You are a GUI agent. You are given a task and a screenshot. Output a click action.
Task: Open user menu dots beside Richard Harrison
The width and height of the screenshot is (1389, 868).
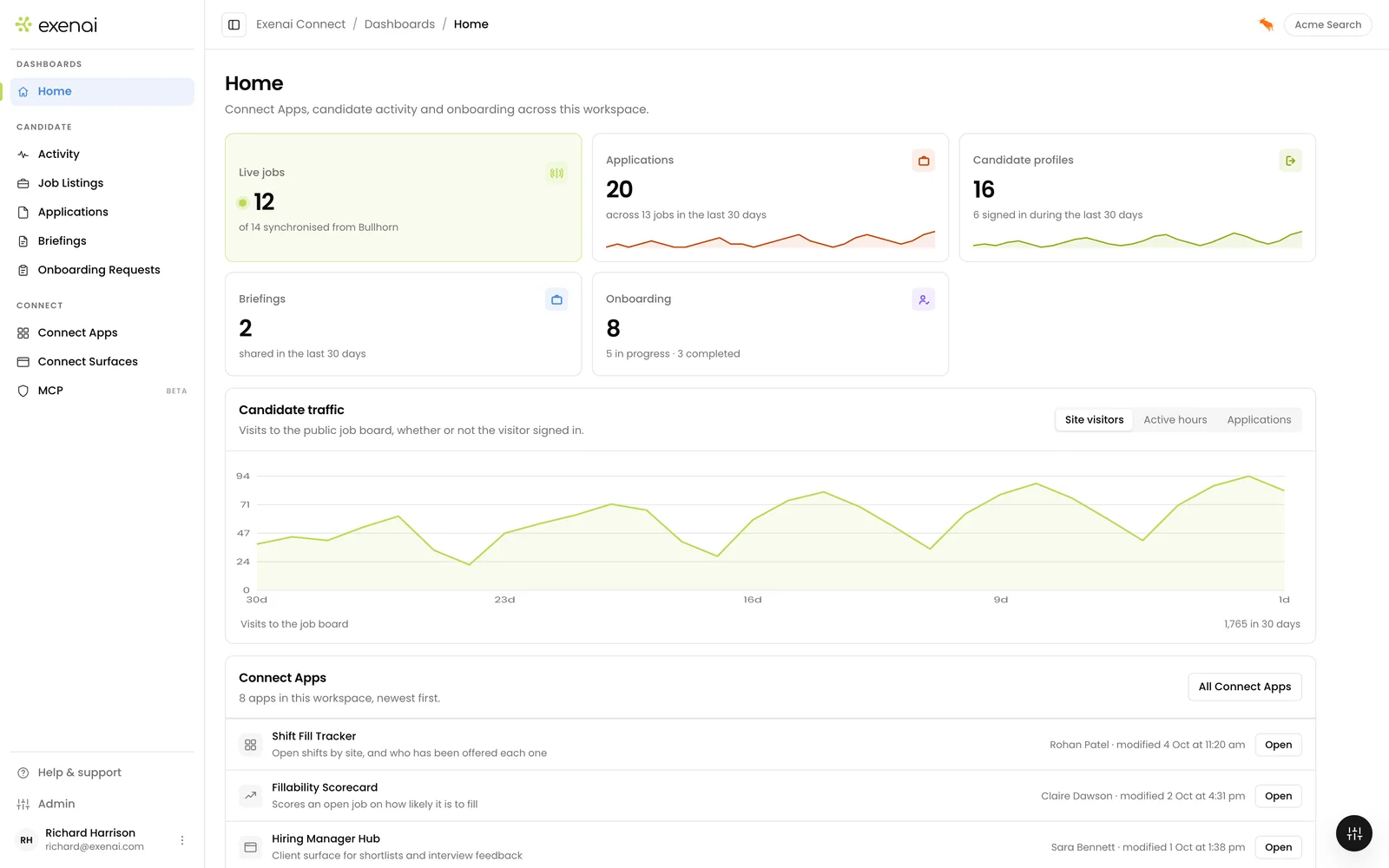182,840
